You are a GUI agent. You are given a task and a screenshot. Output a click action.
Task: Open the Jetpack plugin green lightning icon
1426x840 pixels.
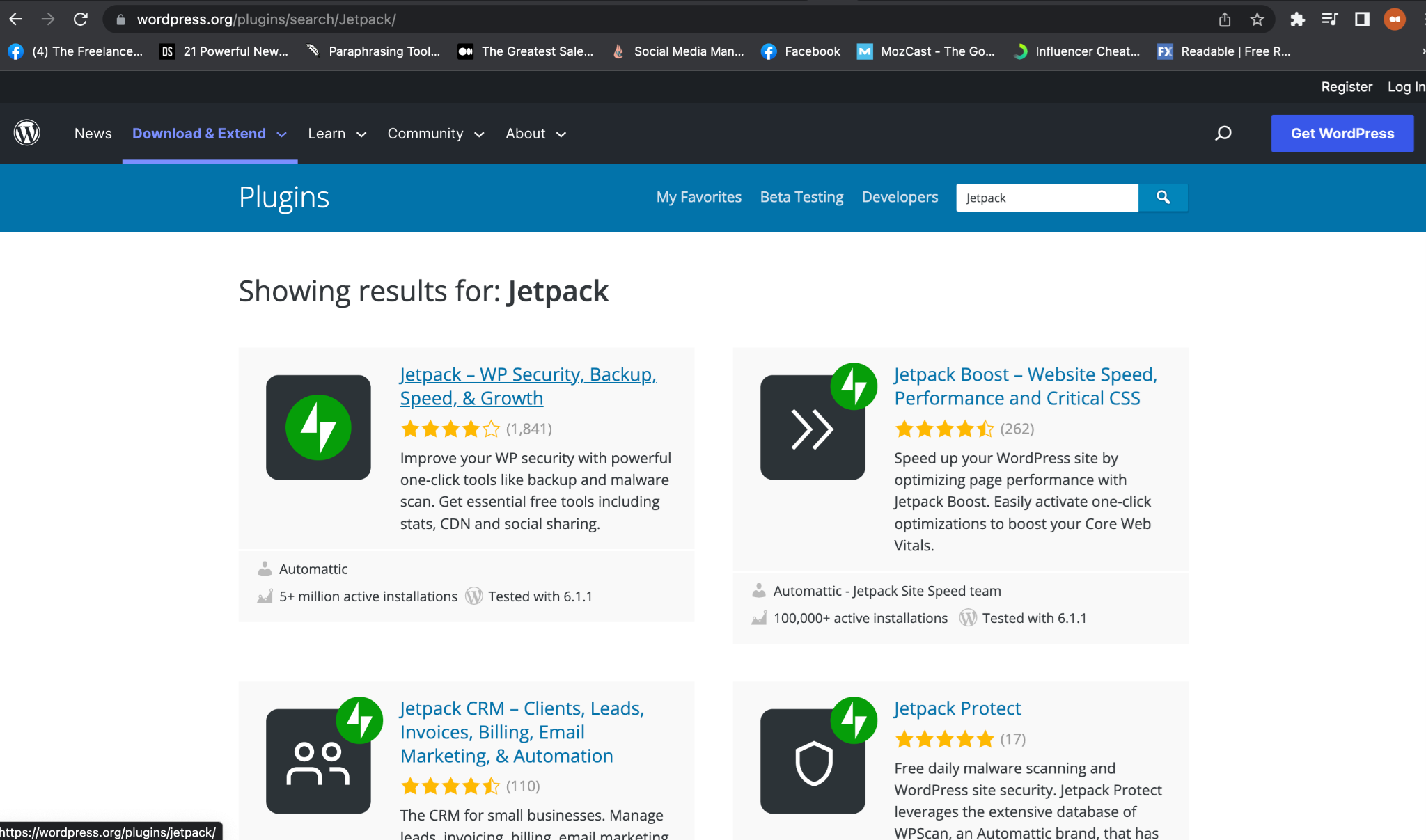tap(318, 427)
